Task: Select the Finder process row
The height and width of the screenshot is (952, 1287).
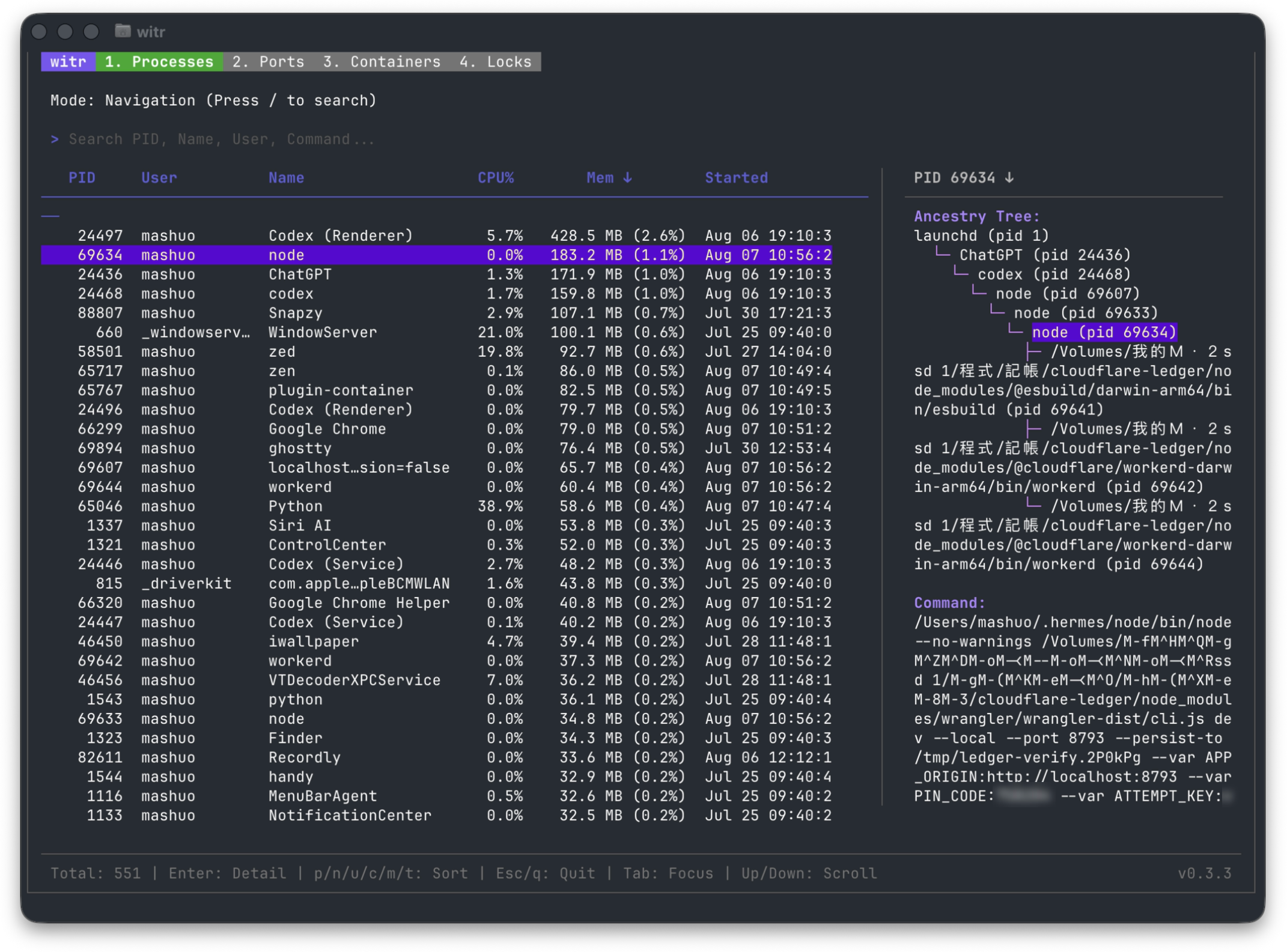Action: coord(436,738)
